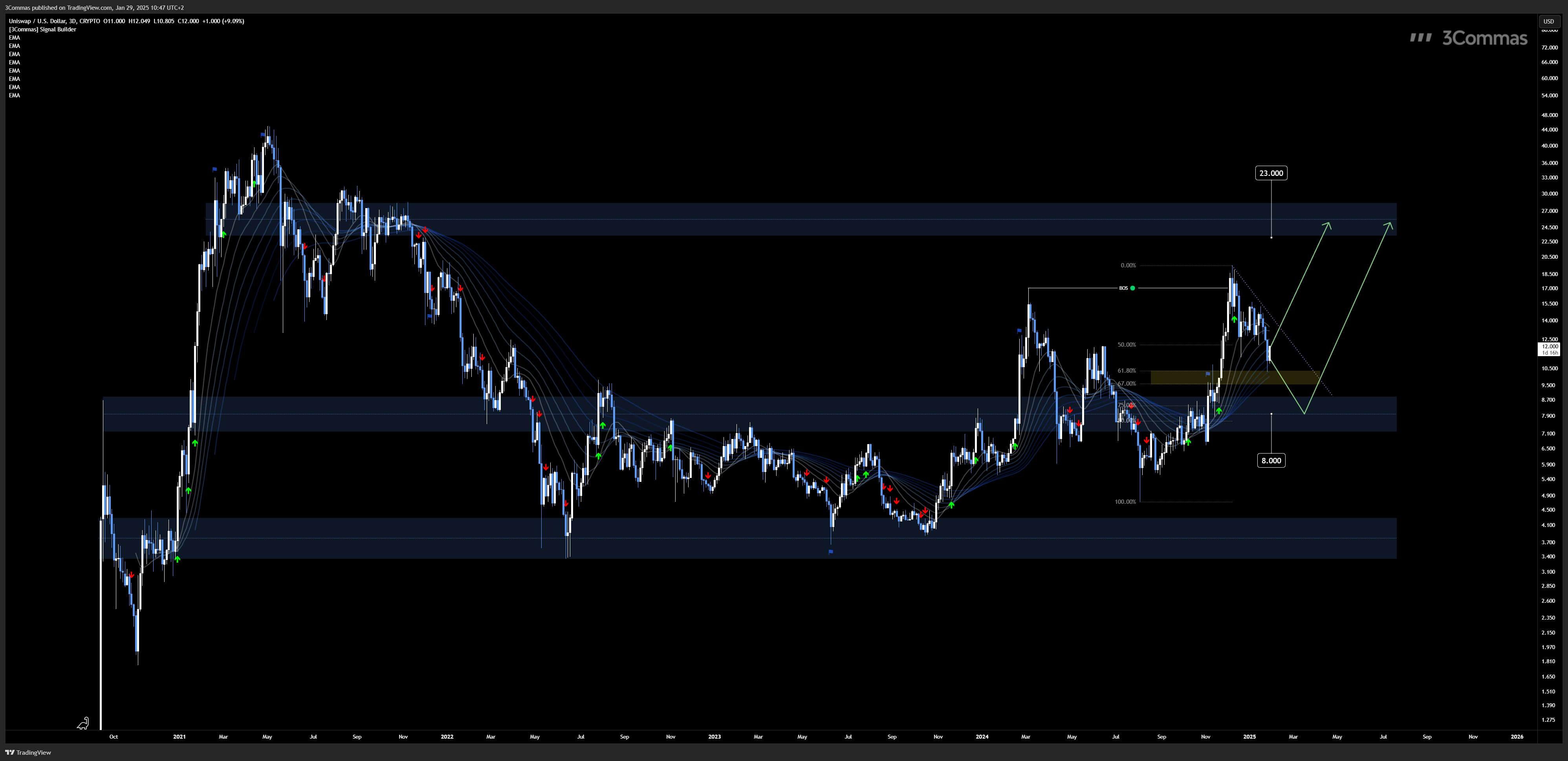The width and height of the screenshot is (1568, 761).
Task: Click the Fibonacci '0.00%' level label
Action: pos(1128,265)
